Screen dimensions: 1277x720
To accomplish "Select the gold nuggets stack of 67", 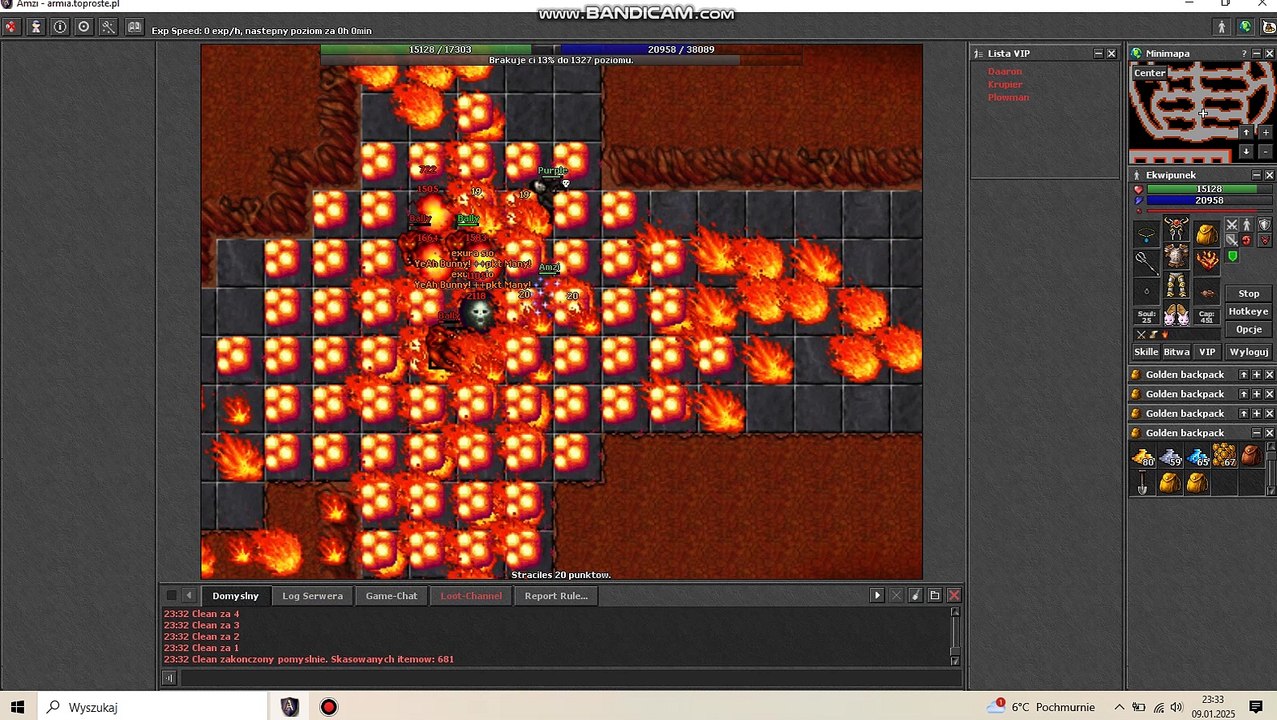I will pyautogui.click(x=1224, y=457).
